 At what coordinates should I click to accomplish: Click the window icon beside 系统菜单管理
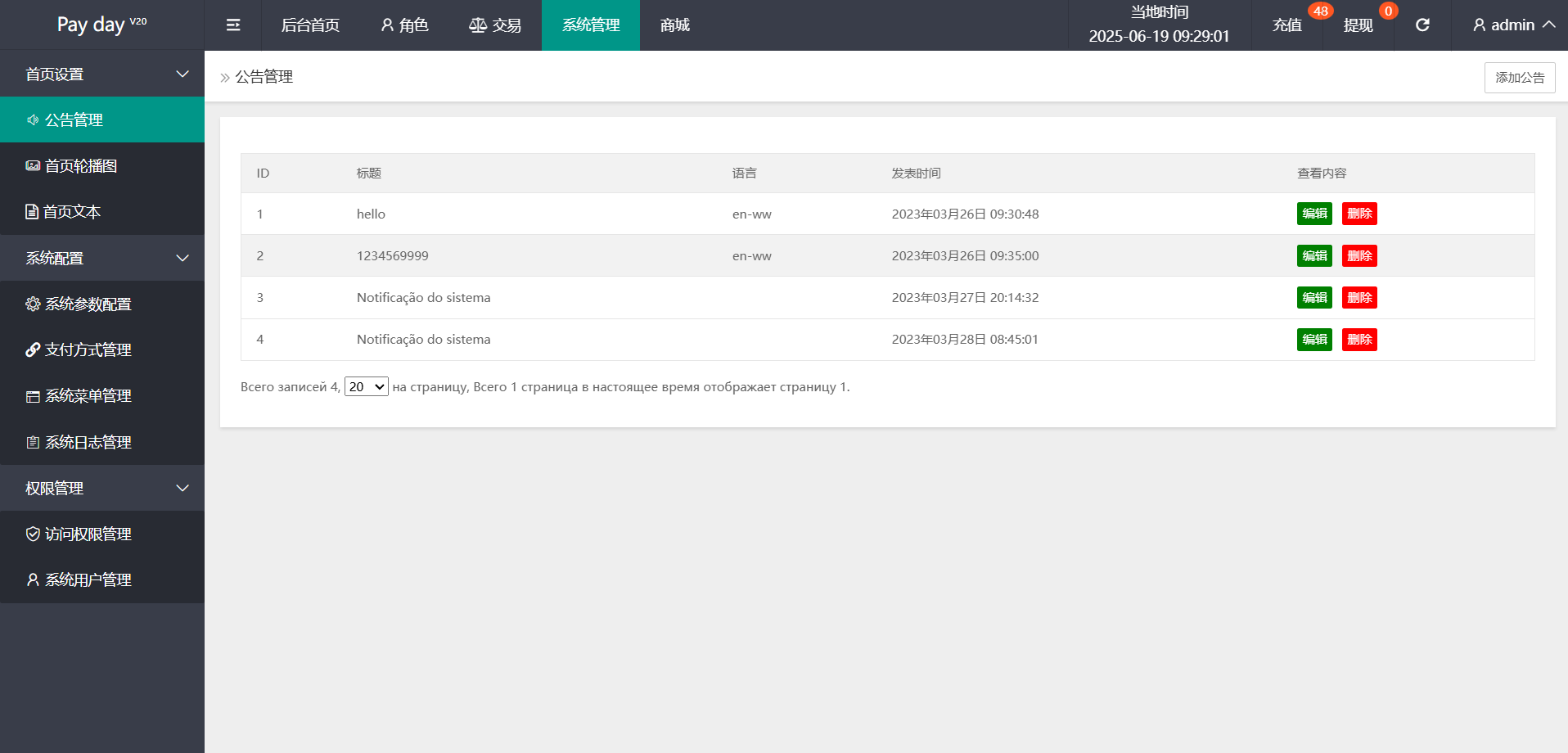33,396
